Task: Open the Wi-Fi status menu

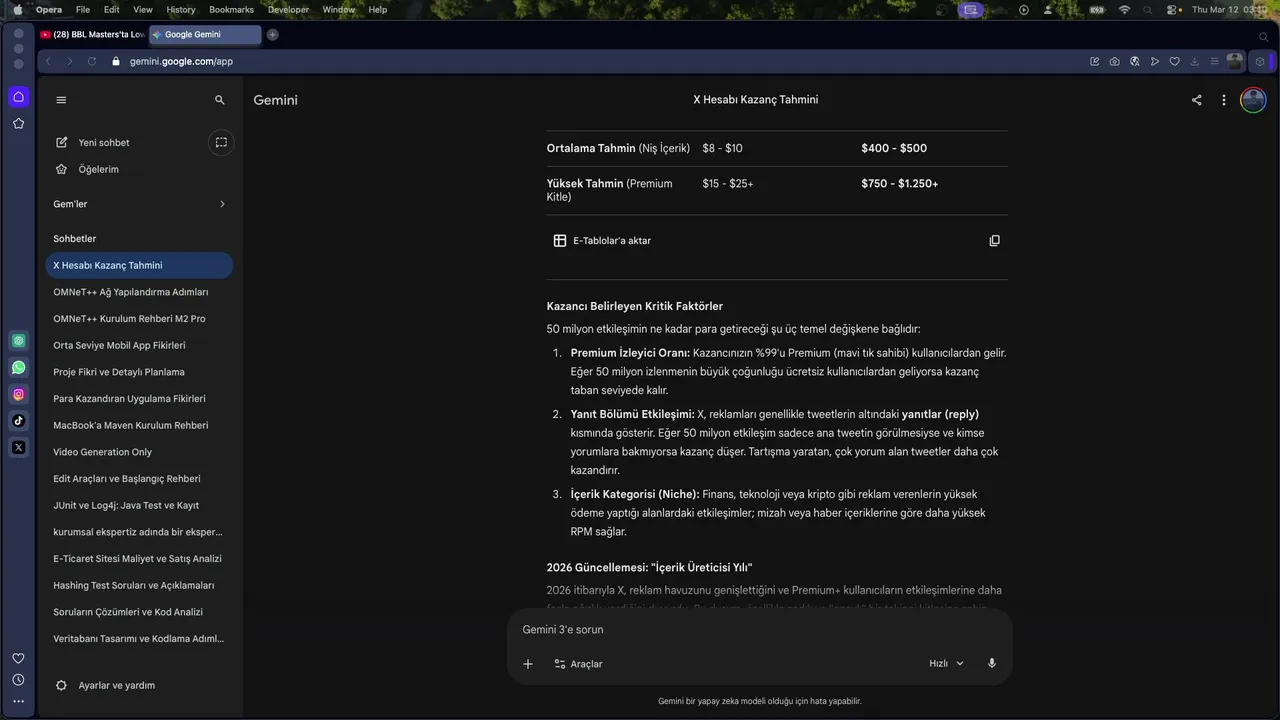Action: pyautogui.click(x=1124, y=9)
